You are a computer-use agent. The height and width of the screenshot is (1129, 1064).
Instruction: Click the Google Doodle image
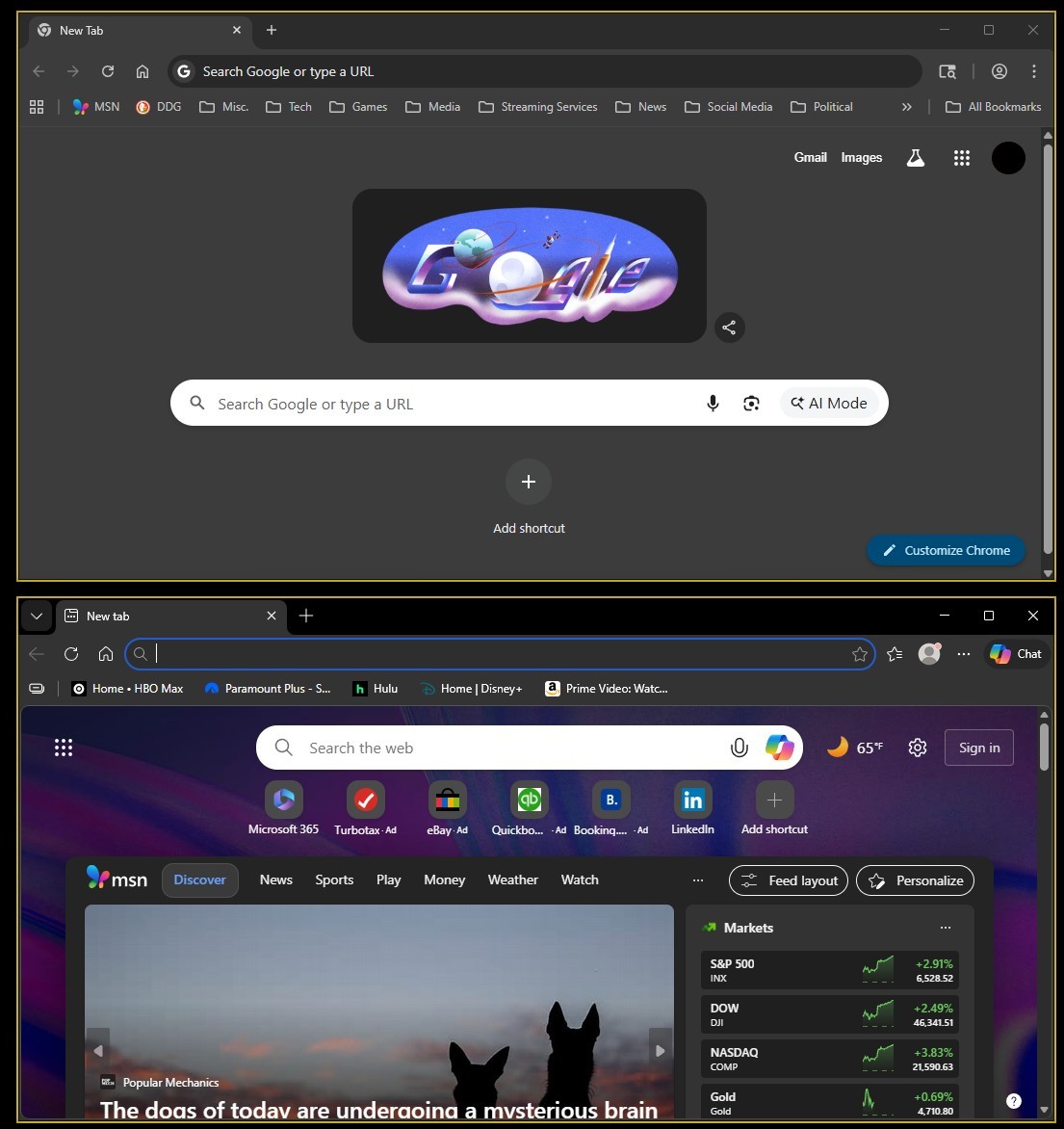530,266
